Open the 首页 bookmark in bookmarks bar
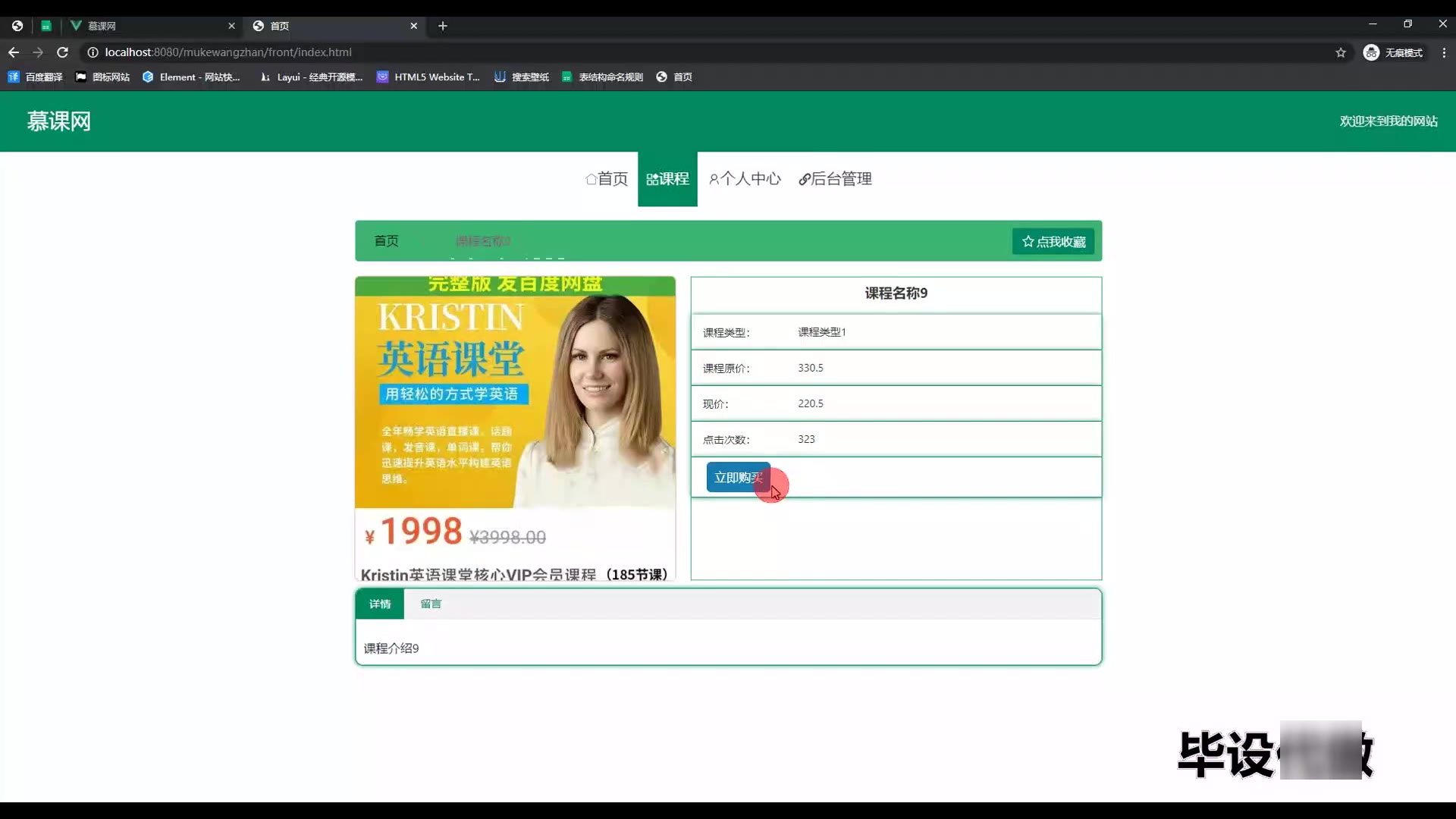Image resolution: width=1456 pixels, height=819 pixels. click(x=674, y=77)
